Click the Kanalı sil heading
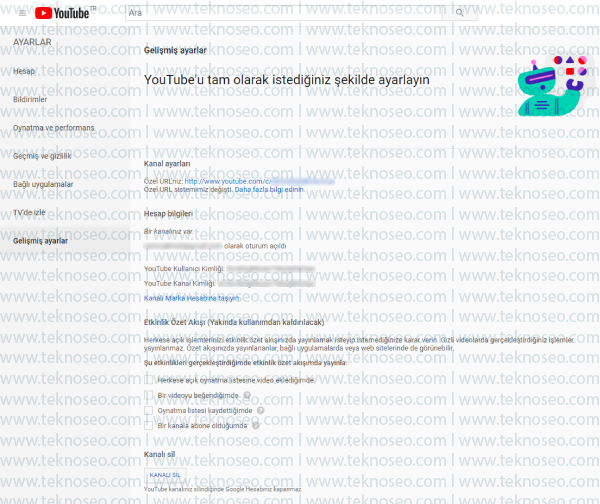Viewport: 600px width, 504px height. tap(159, 455)
